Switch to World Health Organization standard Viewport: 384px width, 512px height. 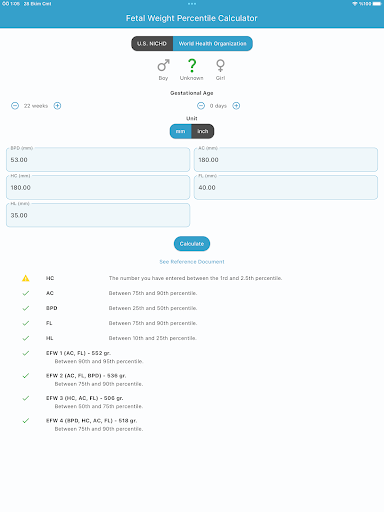[x=213, y=44]
